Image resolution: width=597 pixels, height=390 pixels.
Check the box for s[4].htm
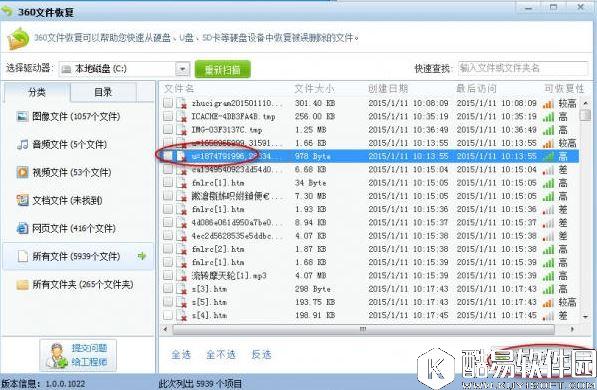168,315
